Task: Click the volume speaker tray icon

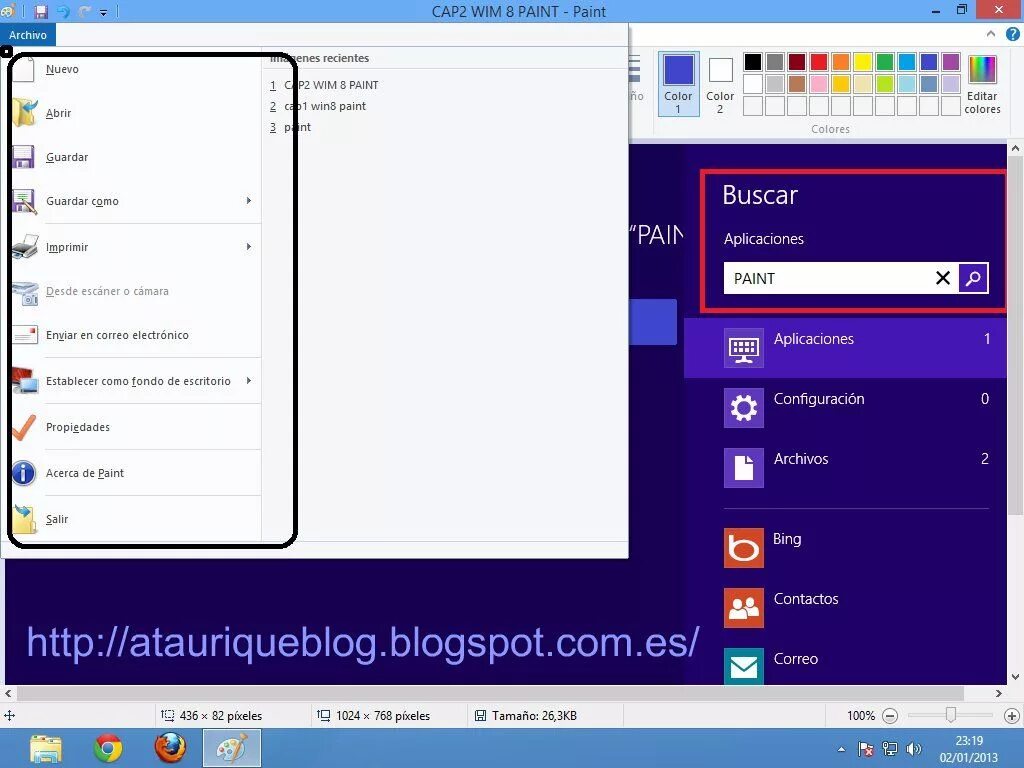Action: pyautogui.click(x=913, y=749)
